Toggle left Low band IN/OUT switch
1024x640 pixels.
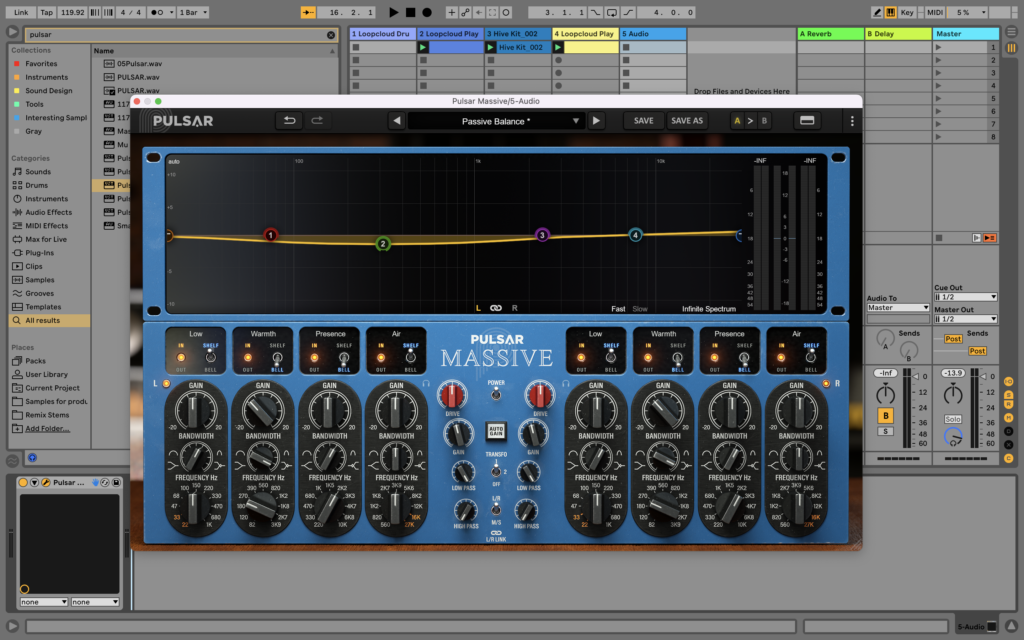181,357
